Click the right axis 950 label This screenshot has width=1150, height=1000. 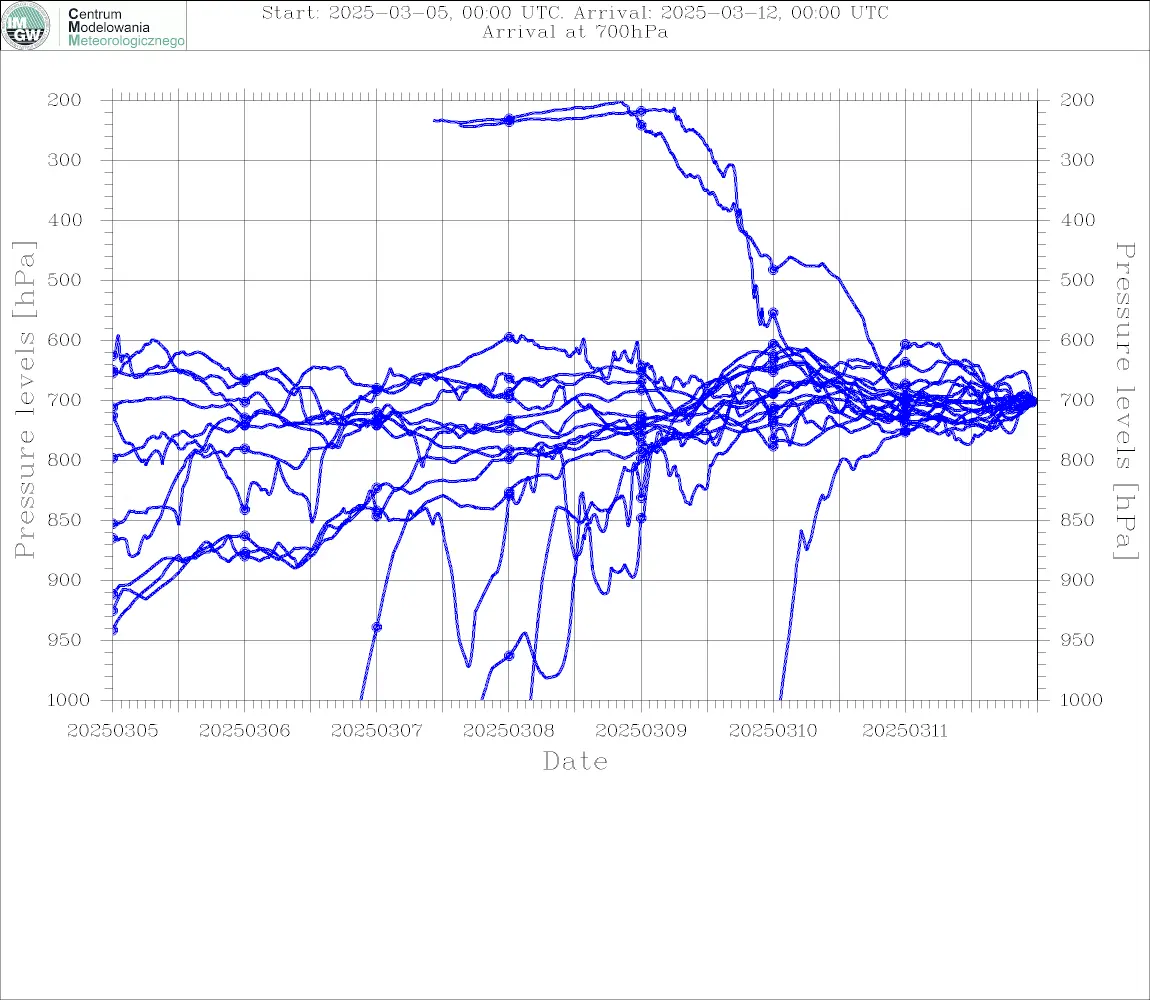click(x=1077, y=640)
